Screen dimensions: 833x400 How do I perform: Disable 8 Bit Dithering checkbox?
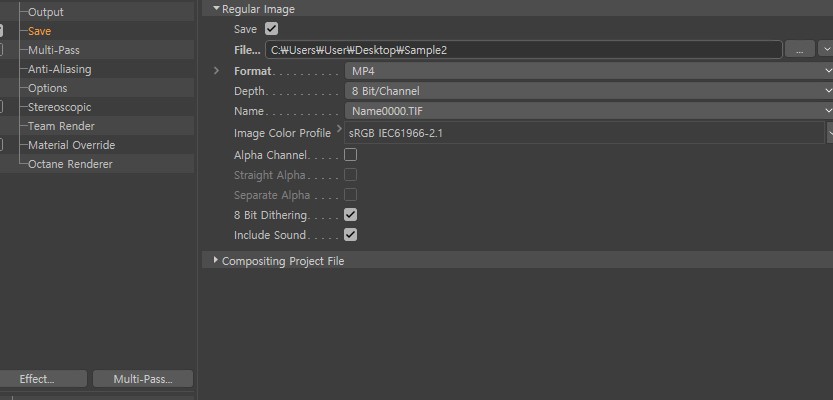pos(350,215)
